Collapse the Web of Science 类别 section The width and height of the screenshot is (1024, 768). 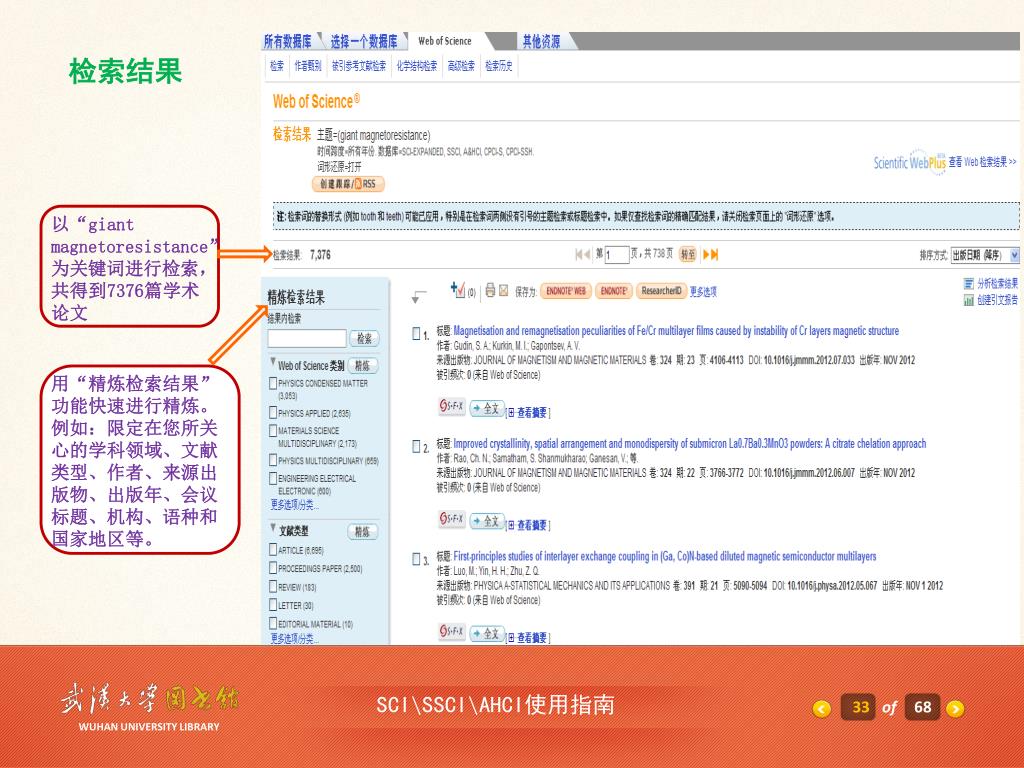click(x=273, y=361)
